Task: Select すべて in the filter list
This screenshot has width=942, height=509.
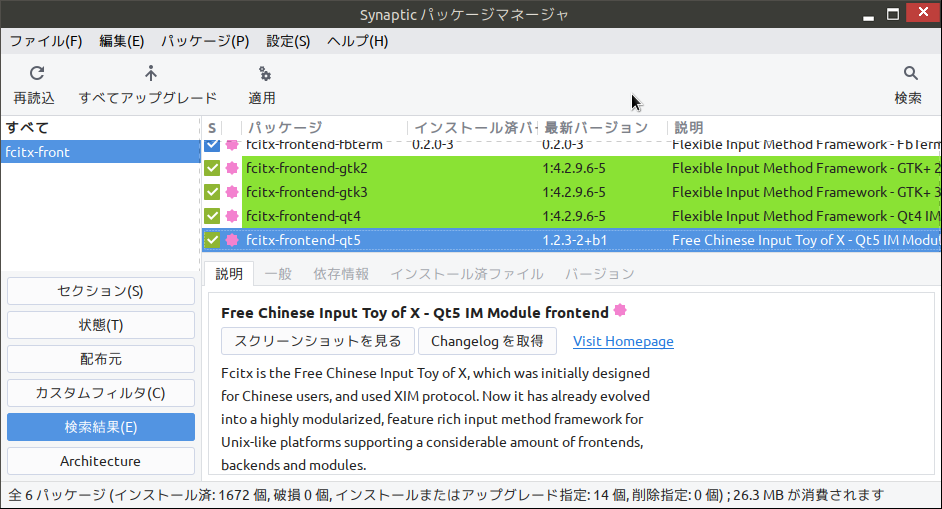Action: 101,127
